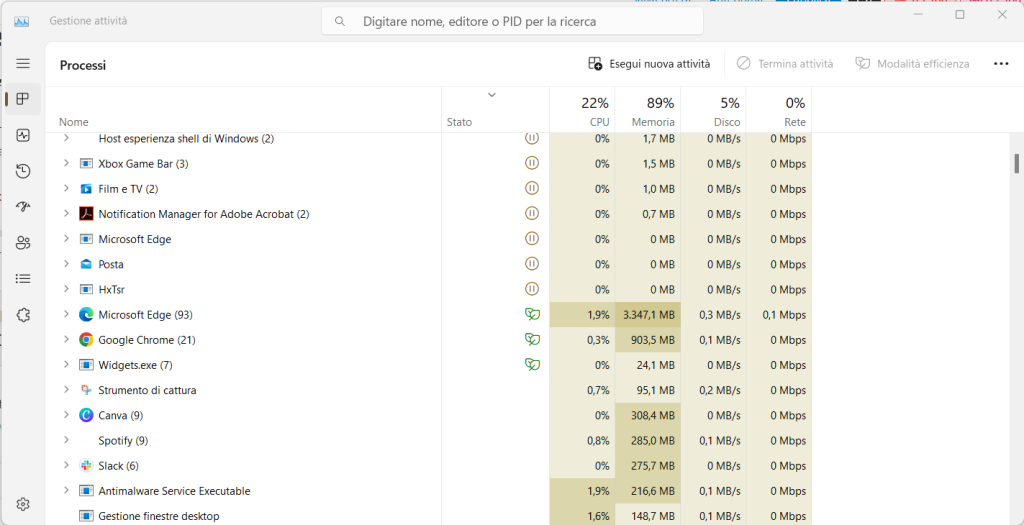Expand Microsoft Edge (93) process group

point(66,315)
